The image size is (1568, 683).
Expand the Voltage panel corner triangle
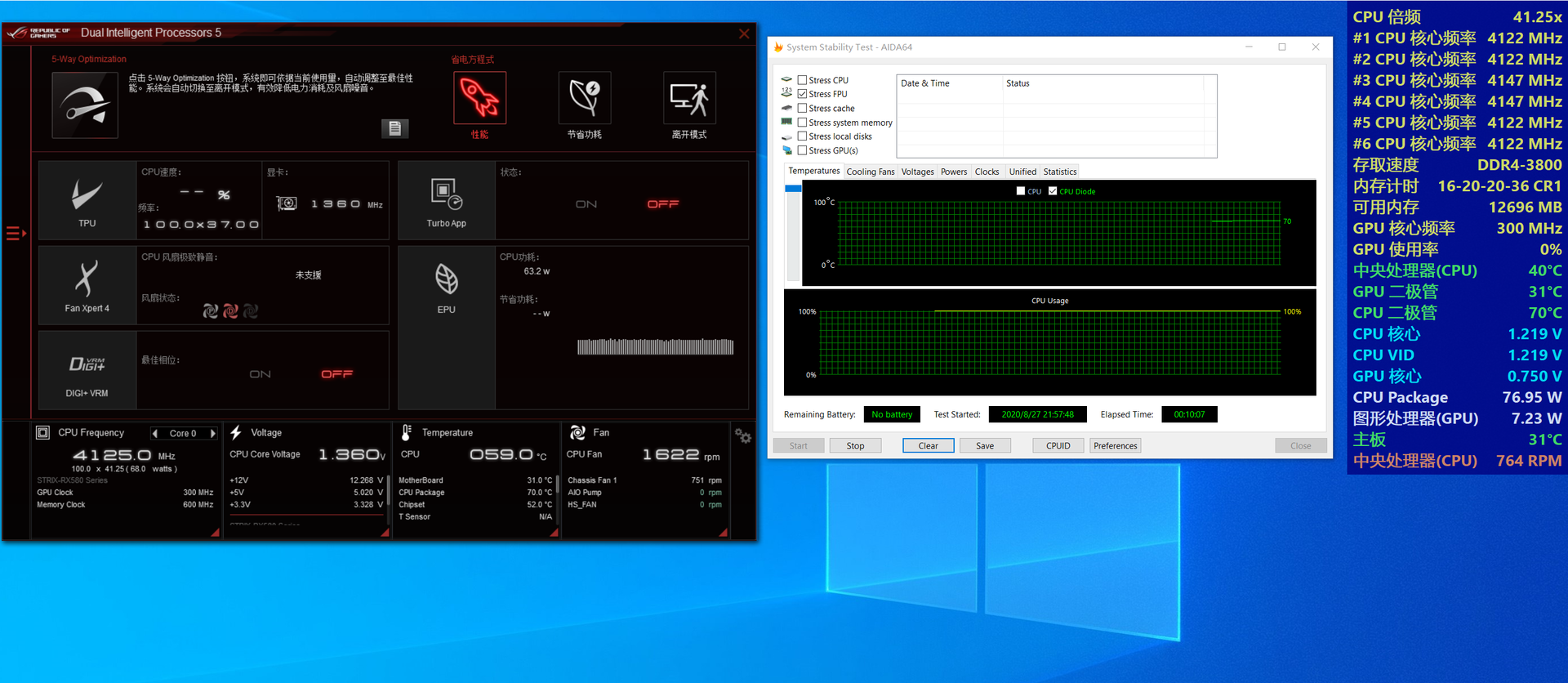385,532
